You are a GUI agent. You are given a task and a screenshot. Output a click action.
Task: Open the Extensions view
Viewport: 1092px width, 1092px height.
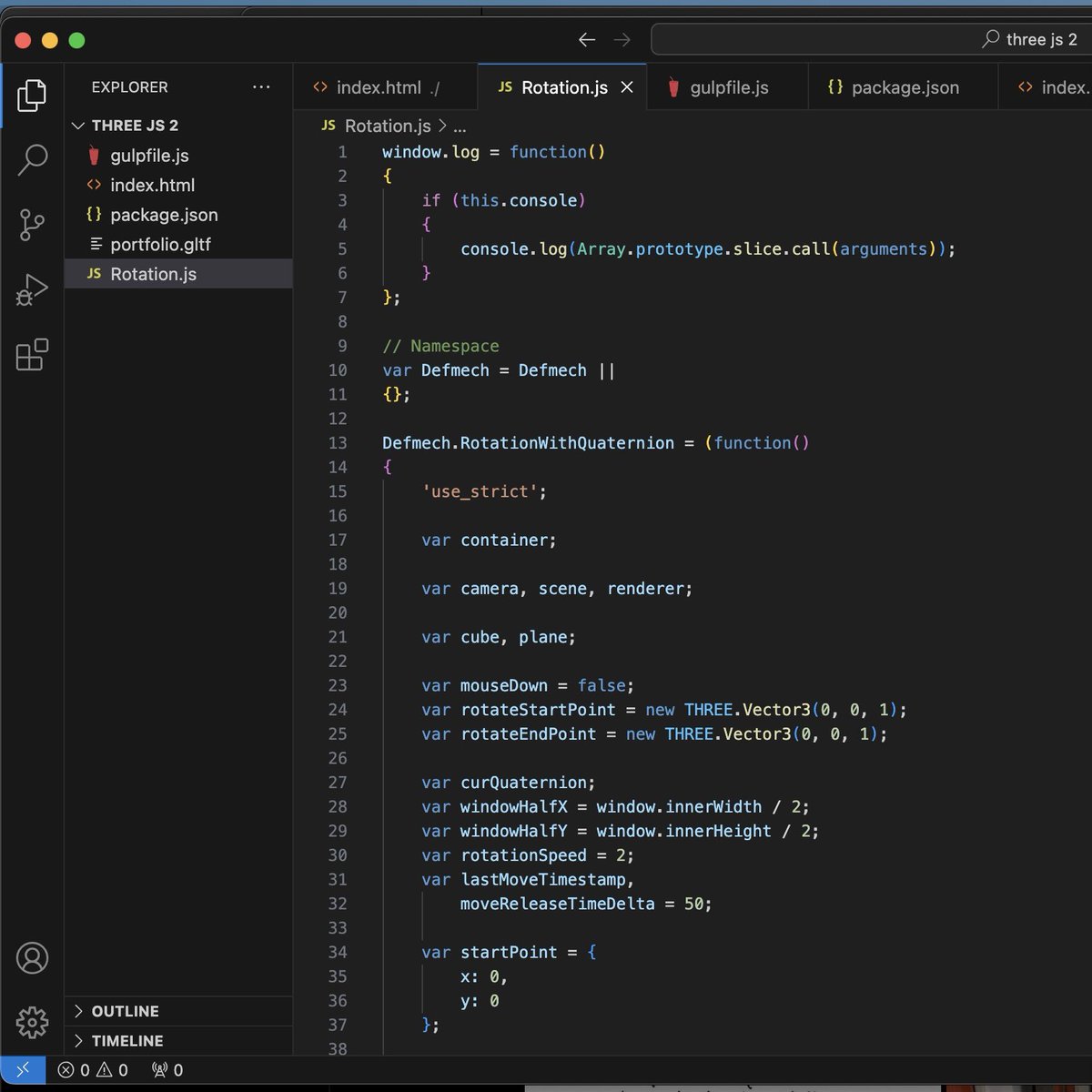33,355
